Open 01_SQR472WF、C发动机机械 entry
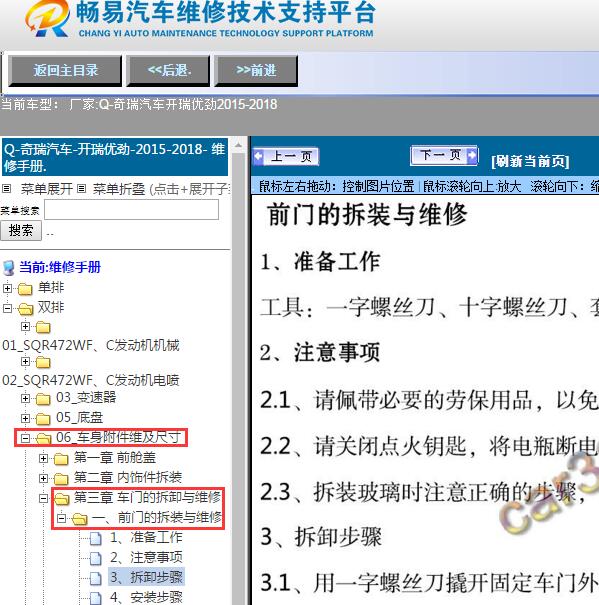This screenshot has height=605, width=599. pos(91,345)
